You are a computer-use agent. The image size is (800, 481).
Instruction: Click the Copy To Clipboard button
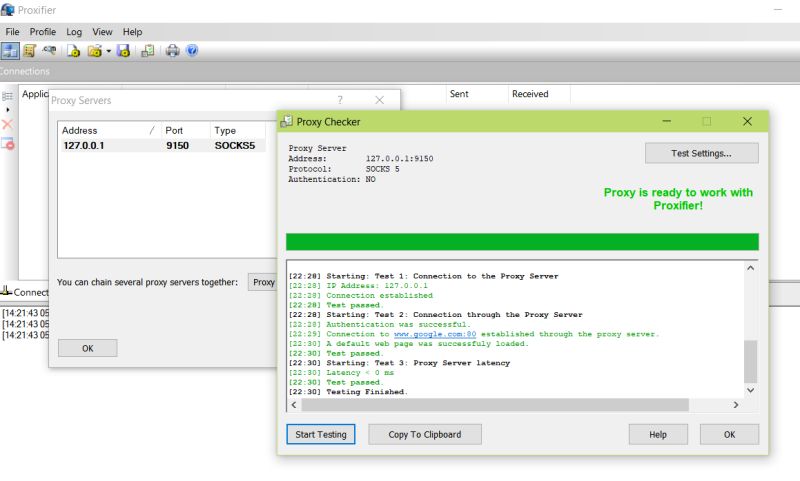pyautogui.click(x=425, y=434)
